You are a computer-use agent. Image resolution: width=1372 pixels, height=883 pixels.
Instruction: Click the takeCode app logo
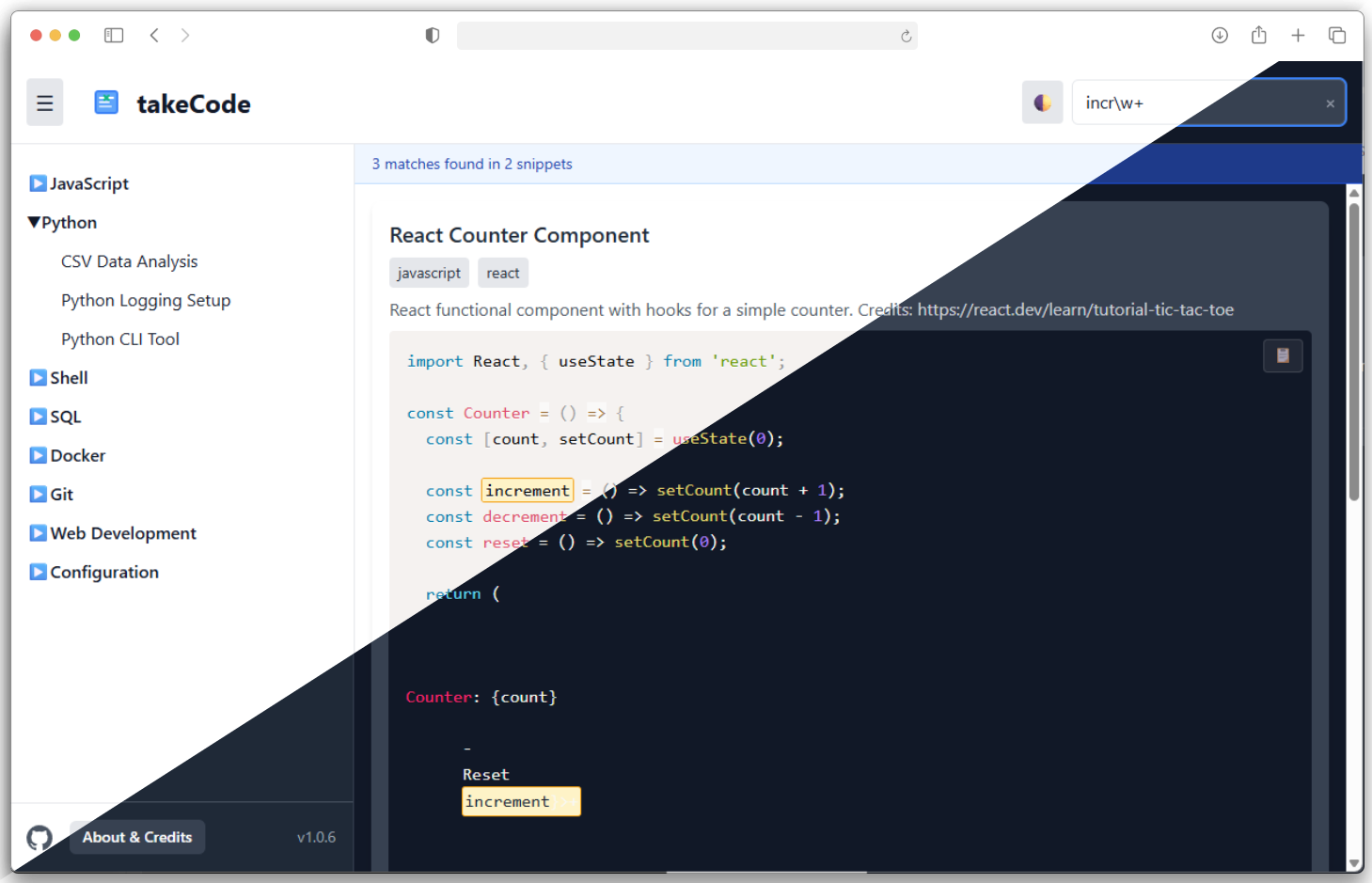click(x=105, y=102)
